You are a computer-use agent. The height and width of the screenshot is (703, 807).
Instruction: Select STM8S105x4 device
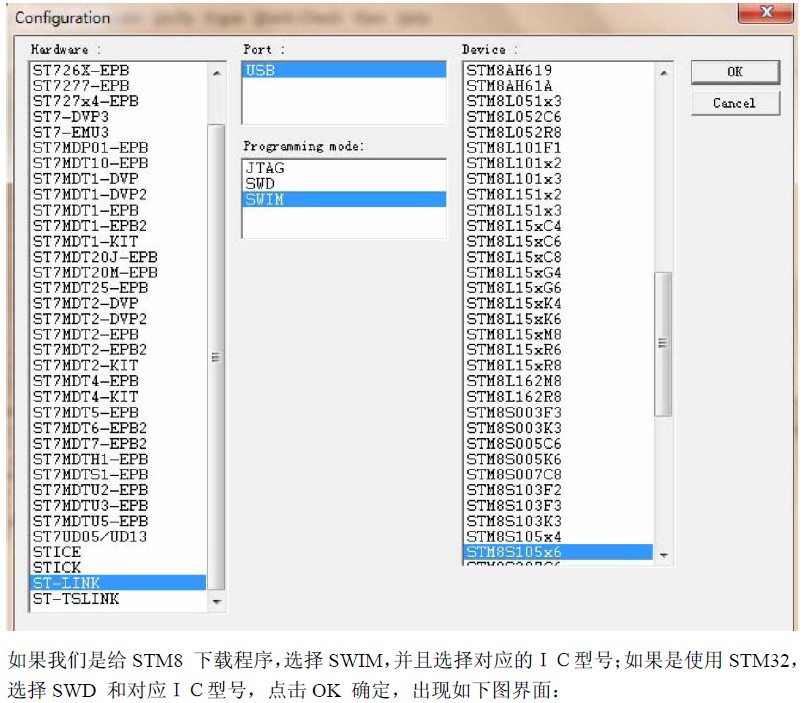558,537
